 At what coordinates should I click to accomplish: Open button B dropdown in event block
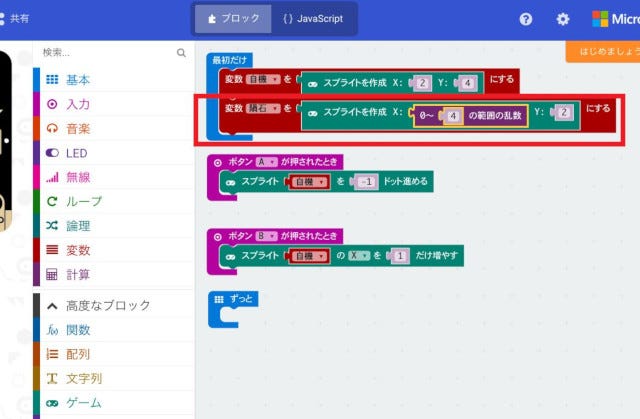pos(266,236)
